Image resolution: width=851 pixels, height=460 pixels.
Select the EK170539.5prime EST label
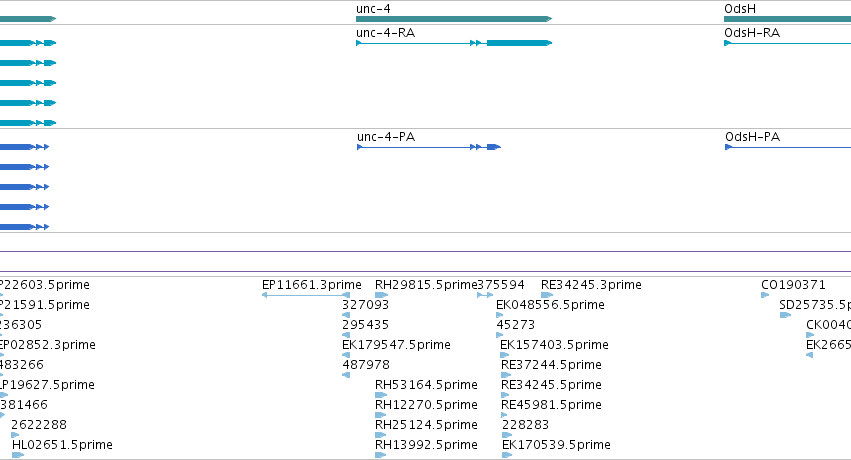pyautogui.click(x=556, y=445)
